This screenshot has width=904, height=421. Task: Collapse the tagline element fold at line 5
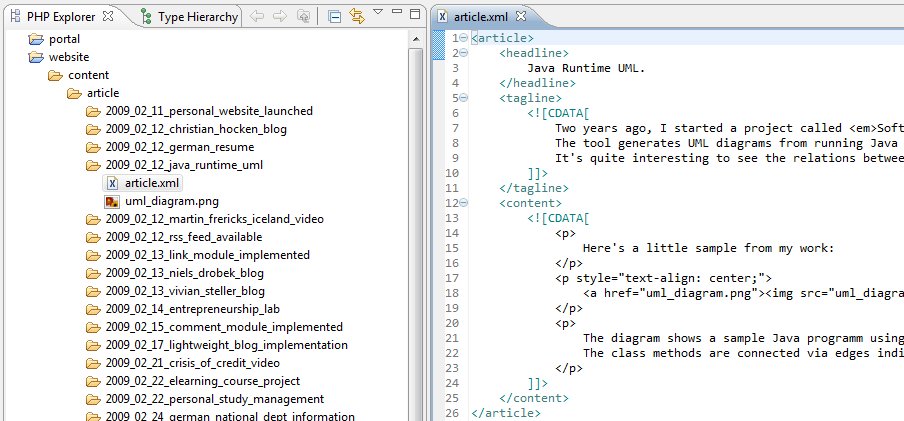(464, 98)
